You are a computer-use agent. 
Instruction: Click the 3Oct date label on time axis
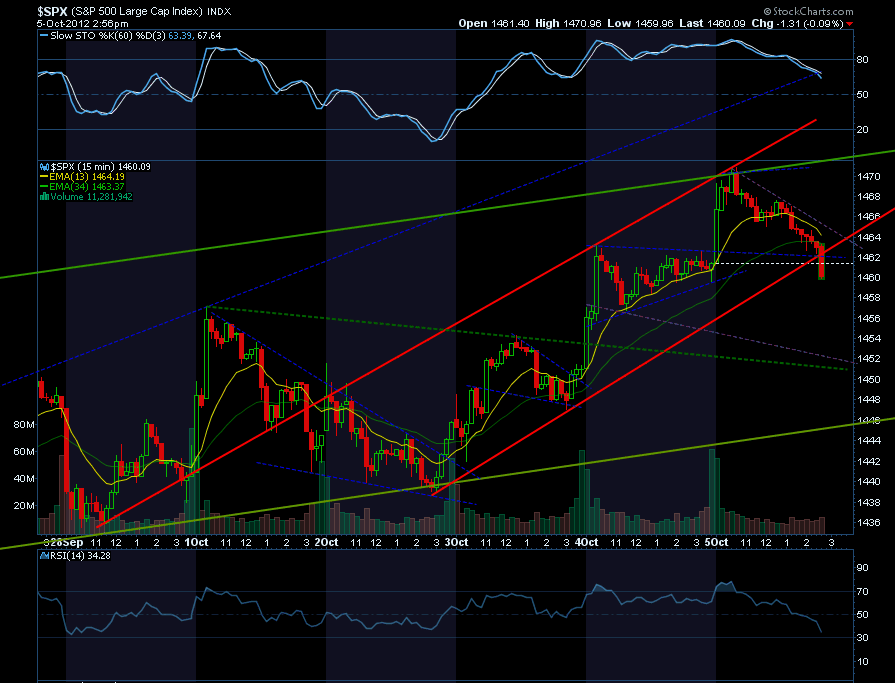point(456,542)
